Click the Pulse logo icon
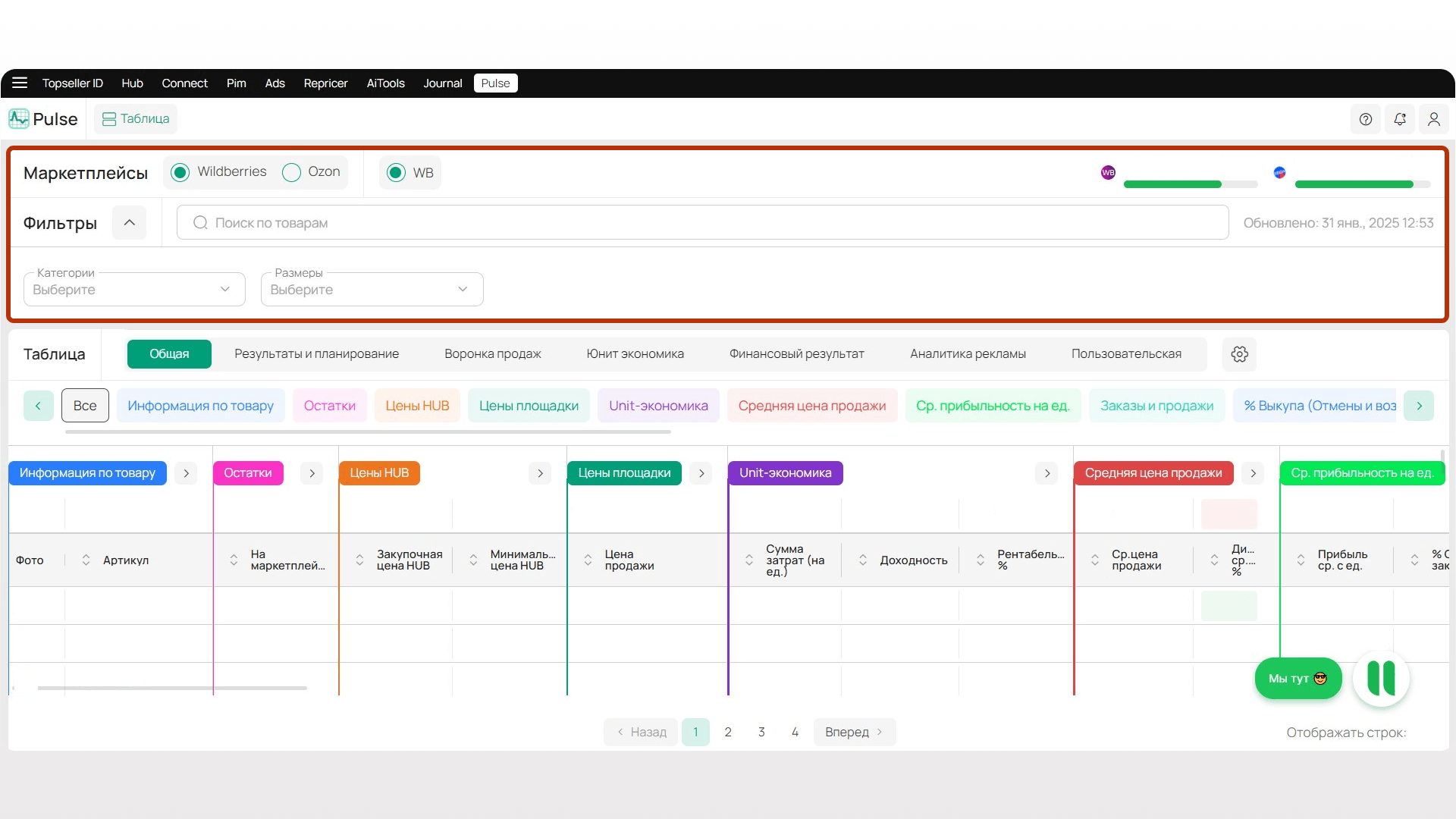Viewport: 1456px width, 819px height. point(18,118)
